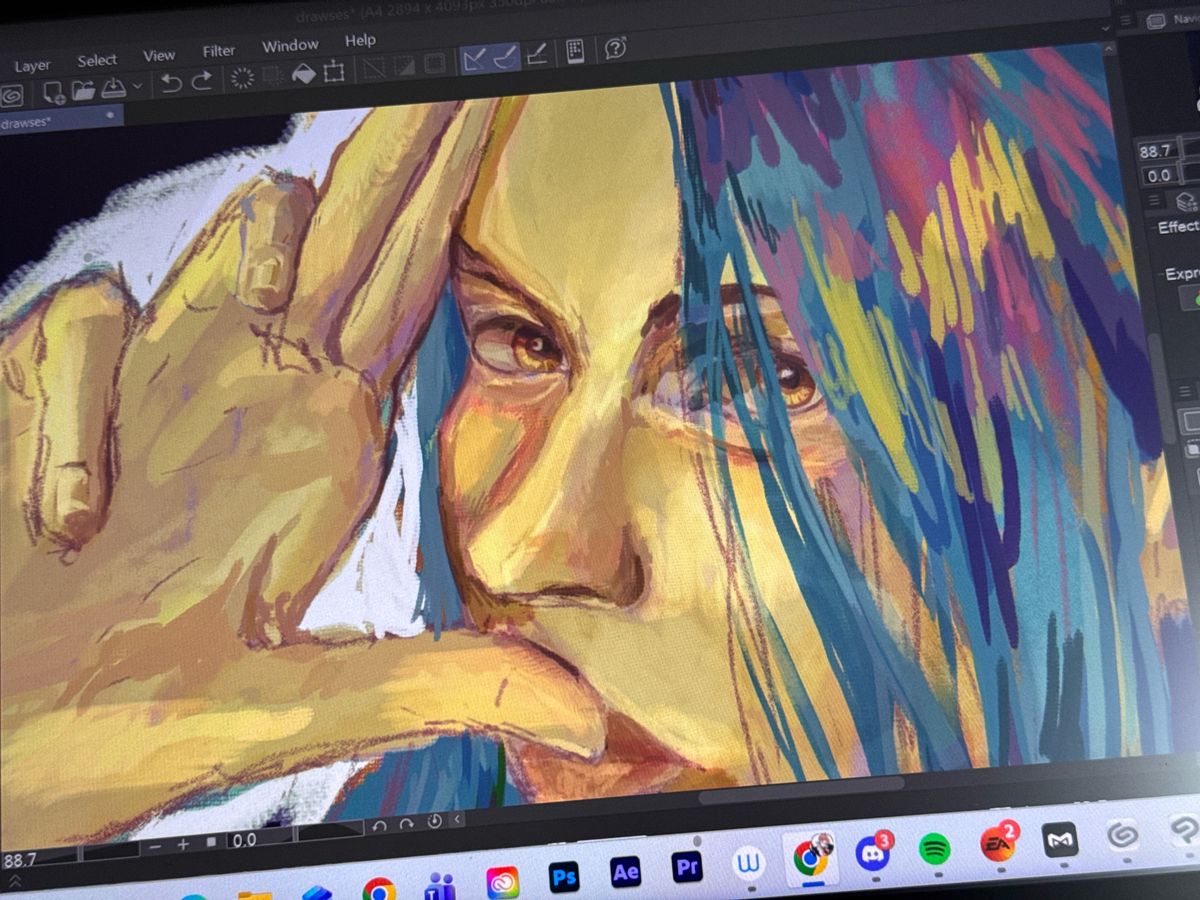Open Spotify from the taskbar
The height and width of the screenshot is (900, 1200).
point(935,848)
